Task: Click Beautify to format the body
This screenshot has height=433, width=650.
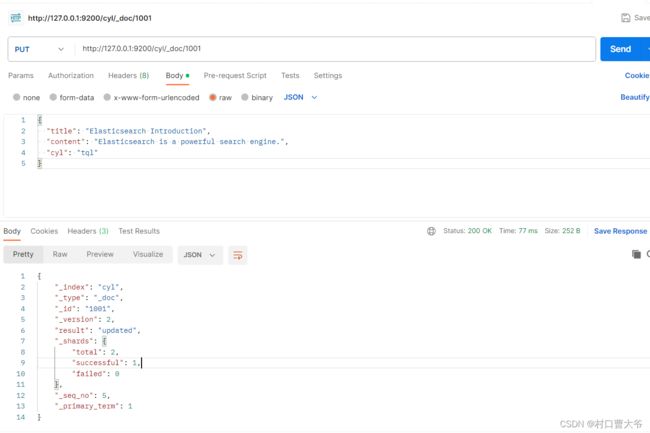Action: point(635,97)
